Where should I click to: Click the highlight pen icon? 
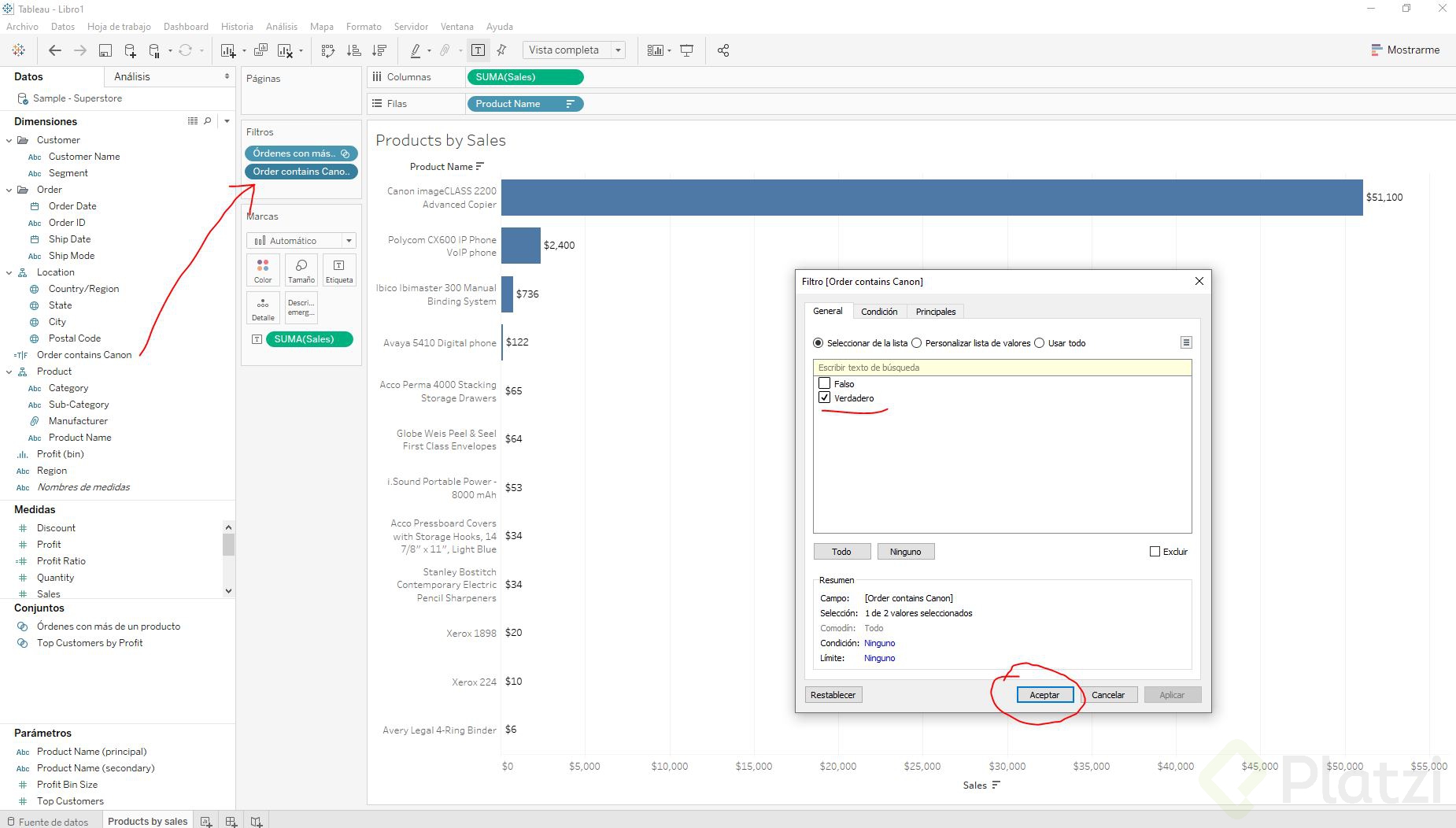click(416, 50)
